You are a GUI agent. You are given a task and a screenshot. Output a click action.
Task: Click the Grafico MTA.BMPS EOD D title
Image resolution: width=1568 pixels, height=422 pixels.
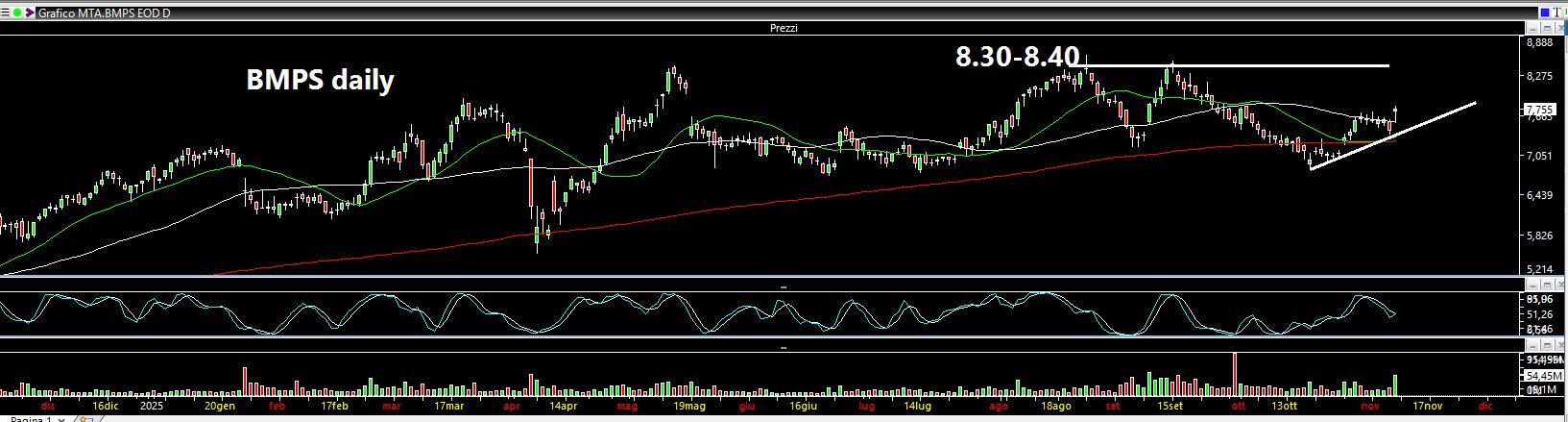point(104,13)
